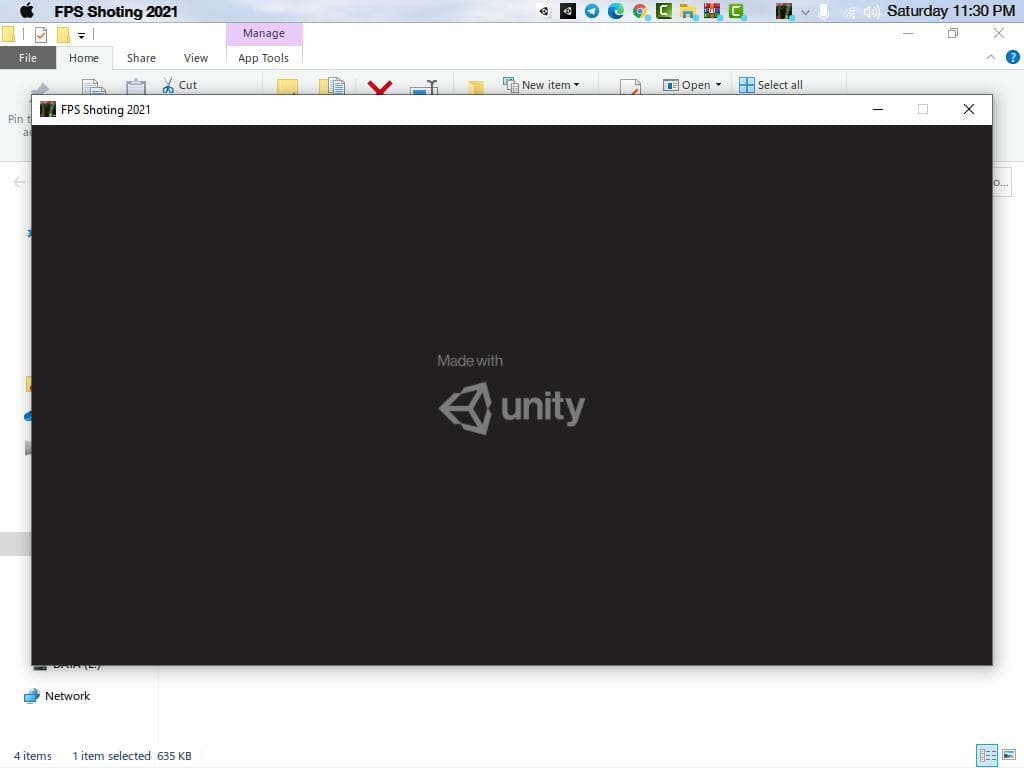Screen dimensions: 1024x768
Task: Close the FPS Shoting 2021 game window
Action: pyautogui.click(x=968, y=109)
